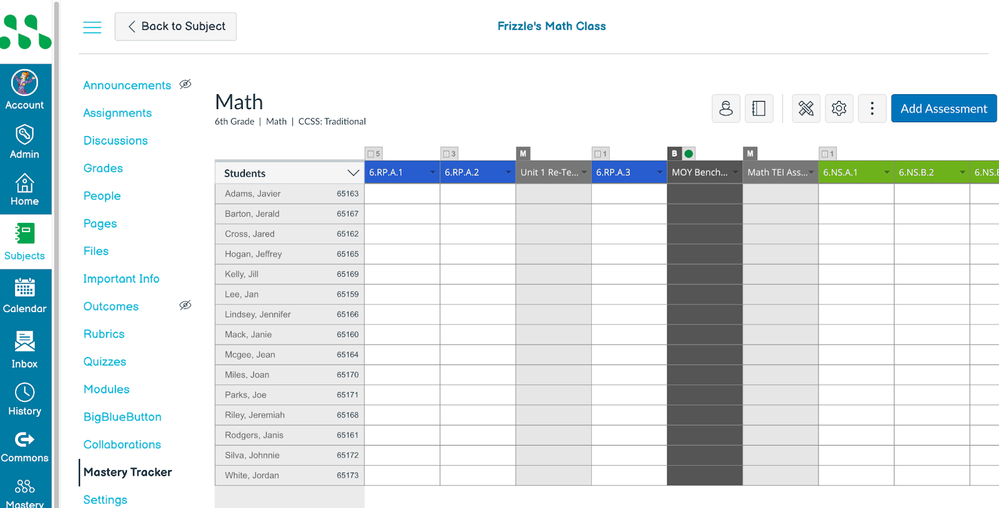The image size is (999, 508).
Task: Select Modules in the course menu
Action: [x=106, y=389]
